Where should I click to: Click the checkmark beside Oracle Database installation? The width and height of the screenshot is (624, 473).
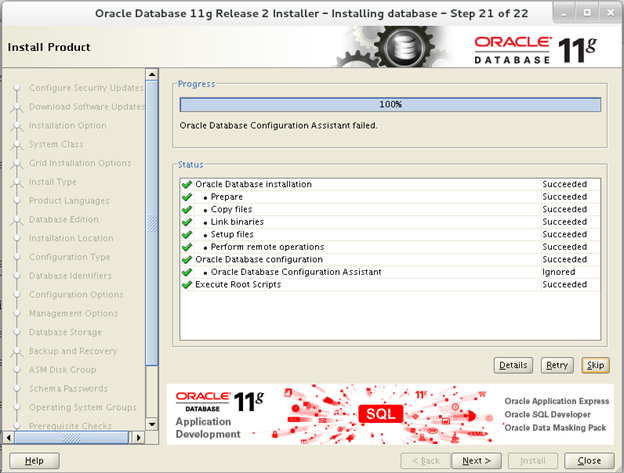pos(187,185)
